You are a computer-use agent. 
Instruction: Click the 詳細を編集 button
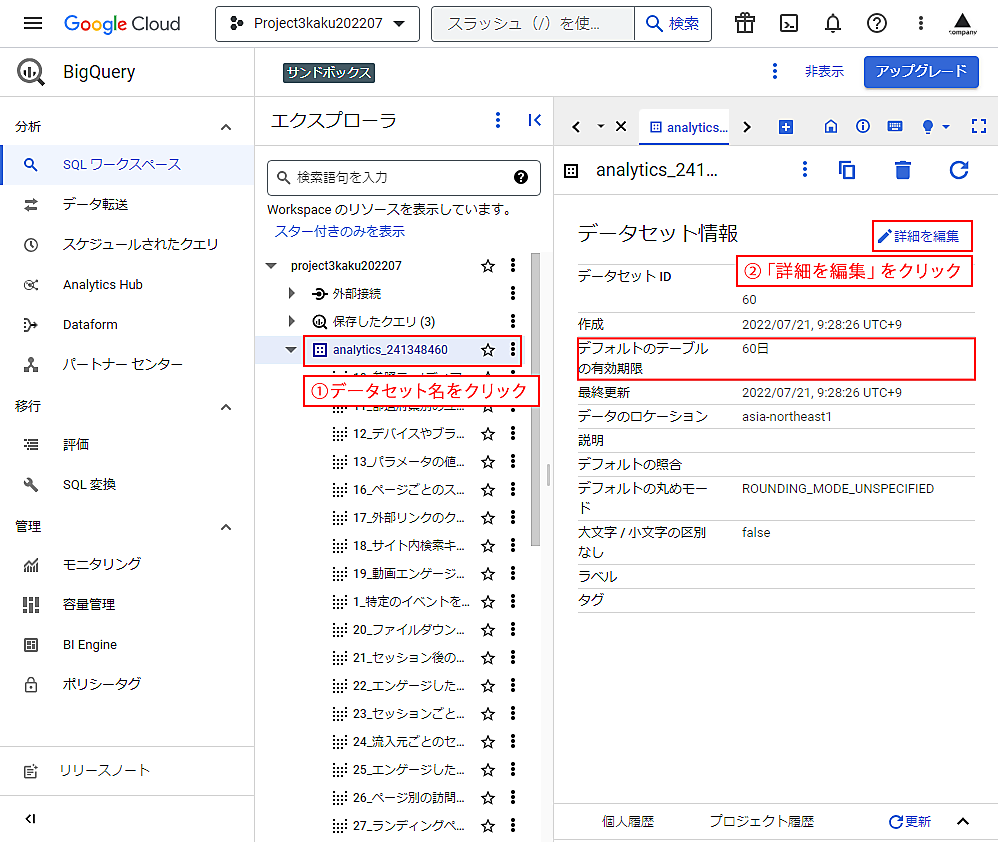pos(919,237)
